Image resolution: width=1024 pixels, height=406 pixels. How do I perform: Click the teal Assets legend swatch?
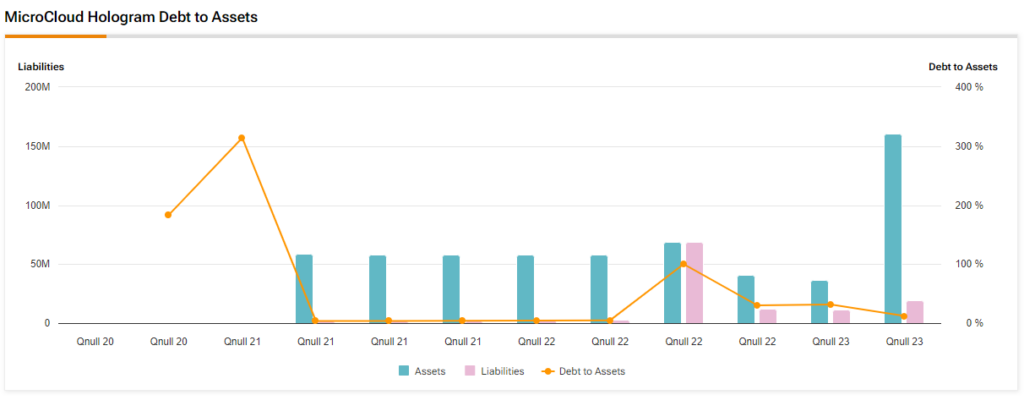[x=404, y=371]
